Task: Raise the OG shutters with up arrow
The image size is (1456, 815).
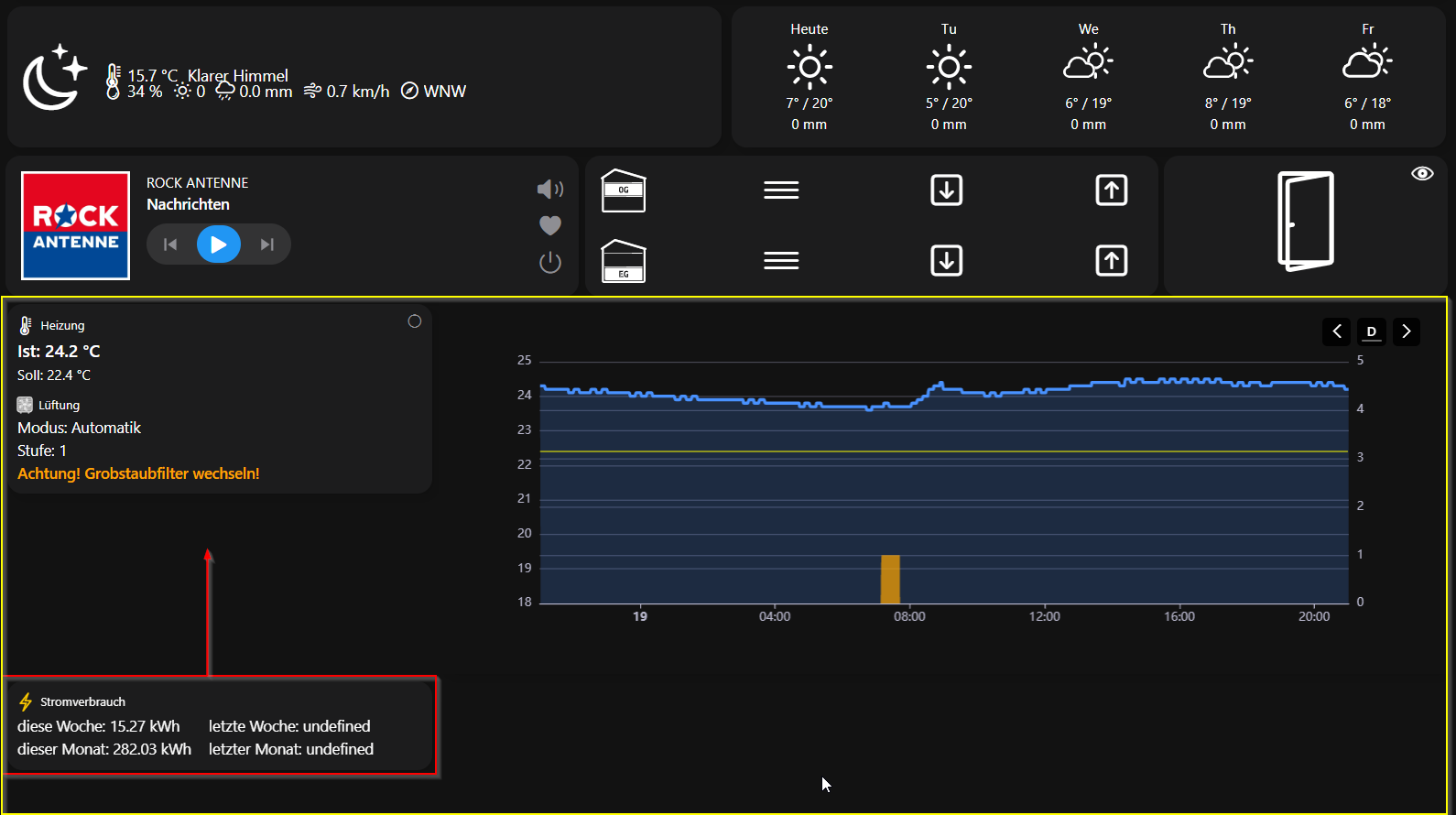Action: 1111,190
